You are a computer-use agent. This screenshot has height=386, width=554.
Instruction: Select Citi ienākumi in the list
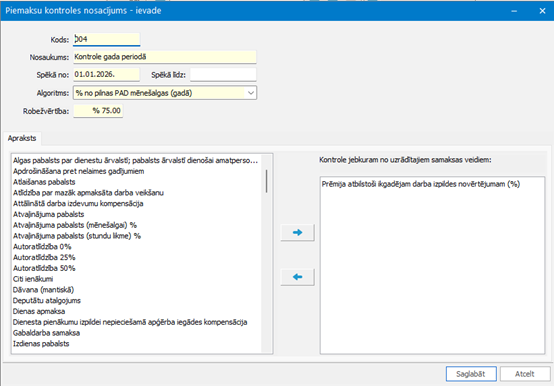(33, 279)
